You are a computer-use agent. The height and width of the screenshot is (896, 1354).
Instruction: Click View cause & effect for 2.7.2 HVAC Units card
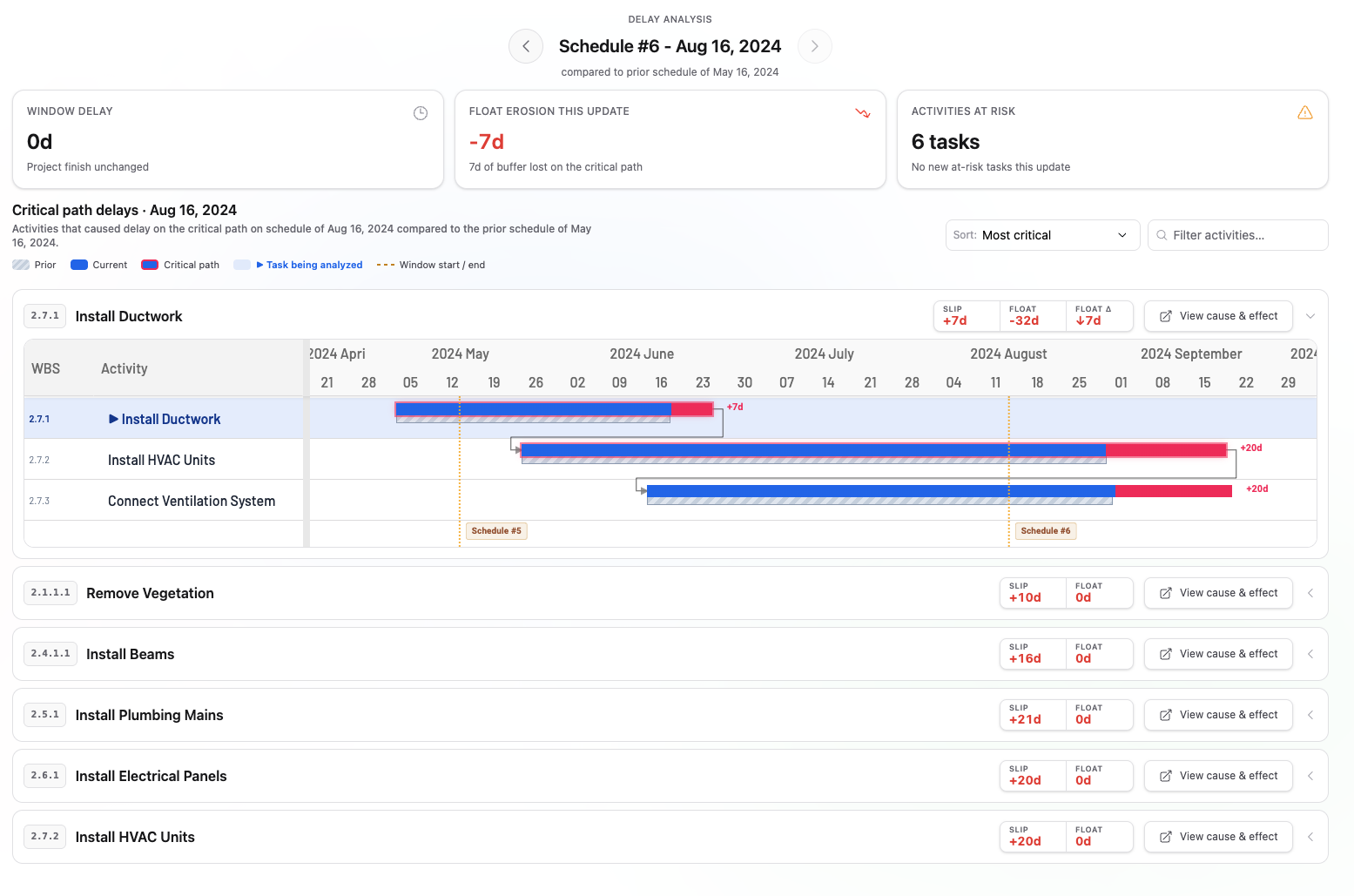point(1218,837)
